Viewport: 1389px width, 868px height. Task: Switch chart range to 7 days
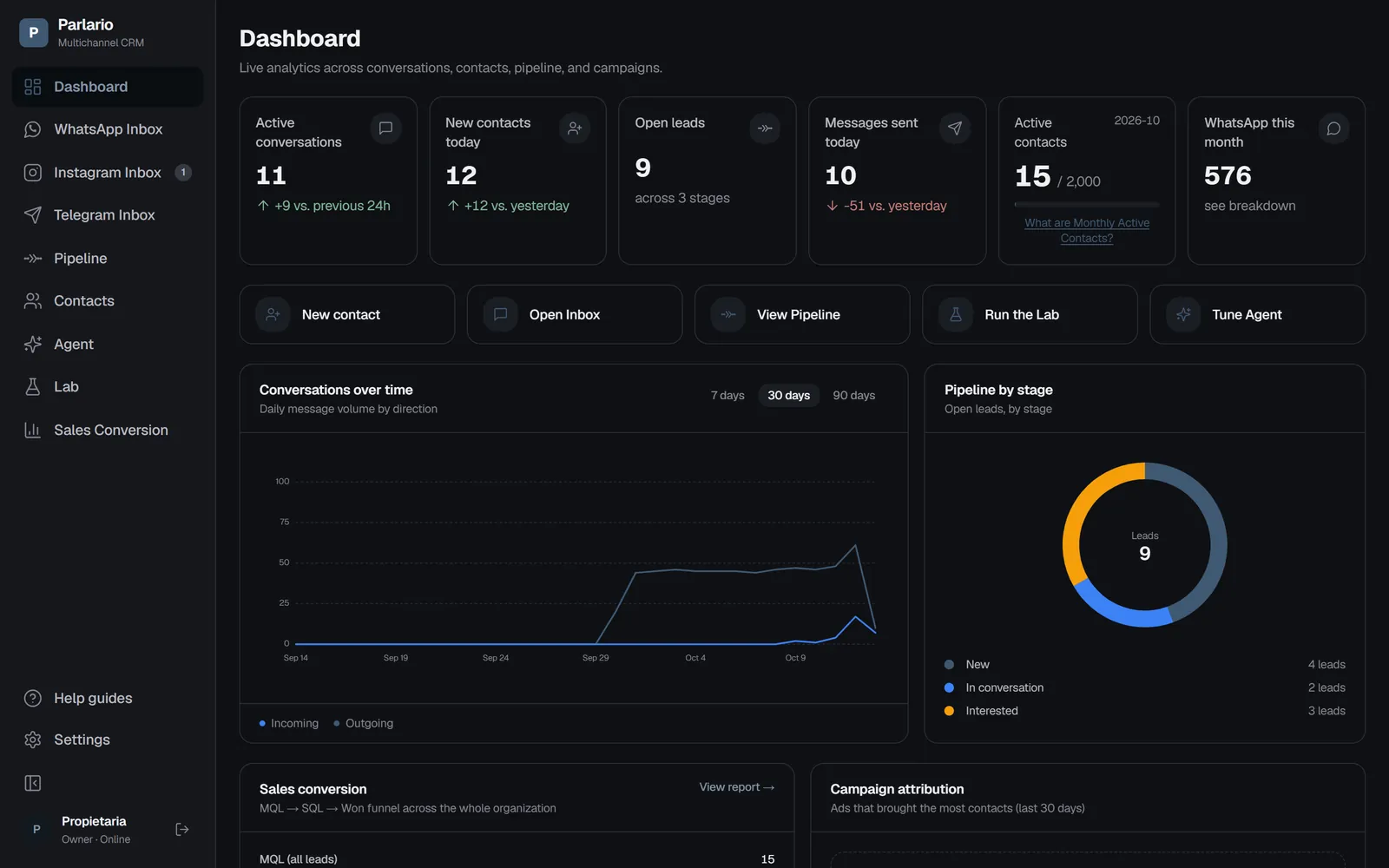(x=727, y=396)
